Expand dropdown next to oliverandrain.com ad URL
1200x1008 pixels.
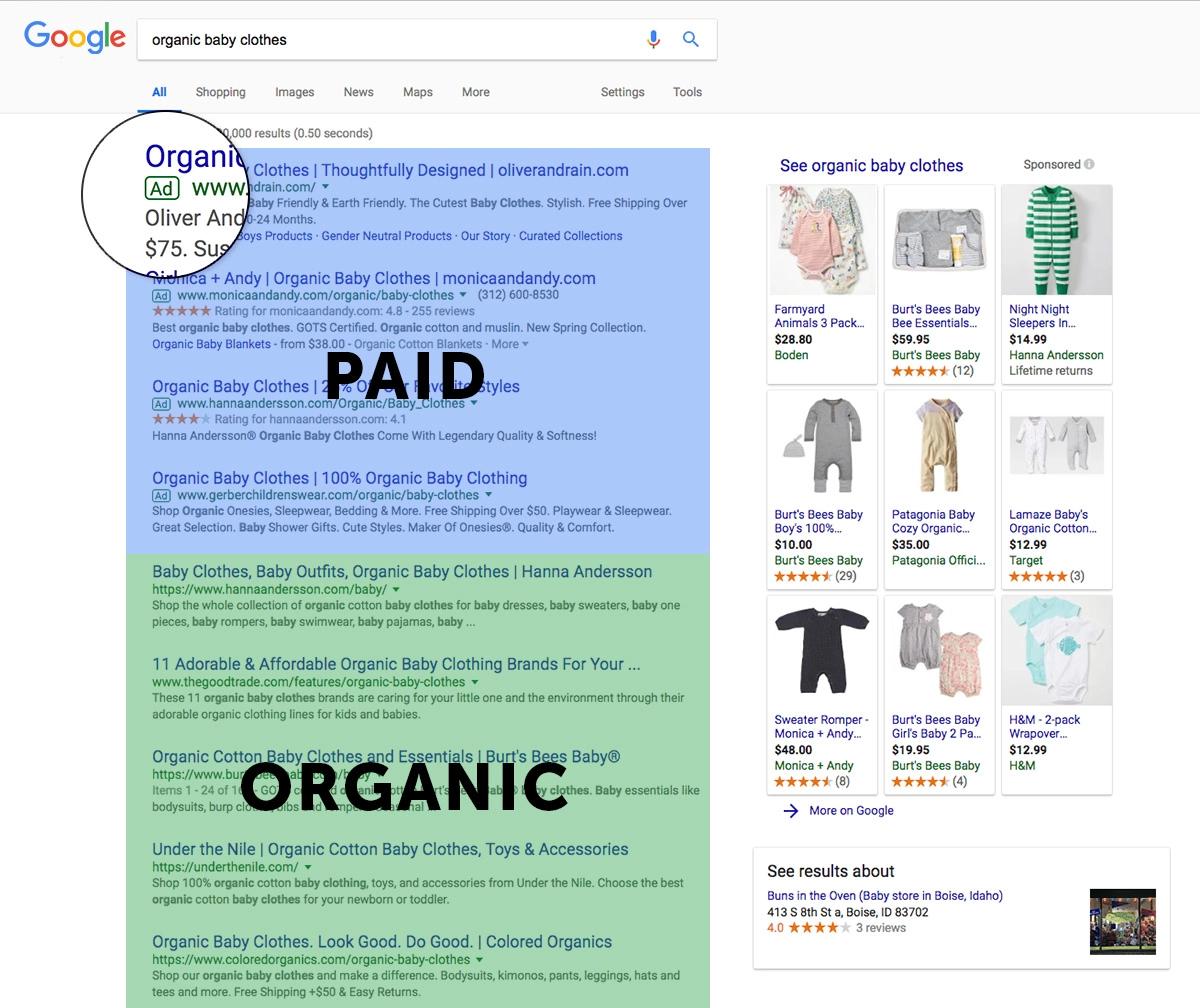tap(325, 187)
